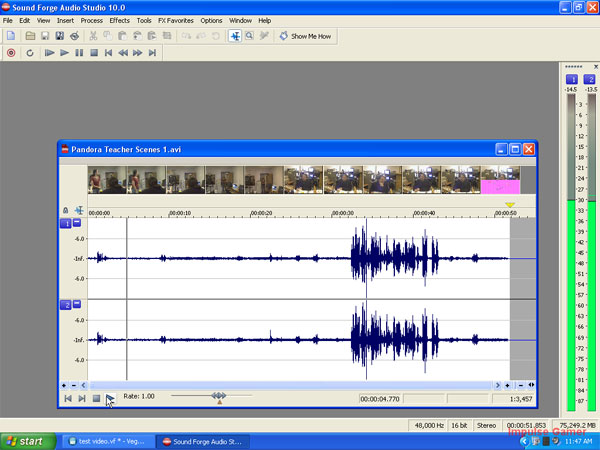
Task: Click the Open folder icon in the toolbar
Action: [30, 36]
